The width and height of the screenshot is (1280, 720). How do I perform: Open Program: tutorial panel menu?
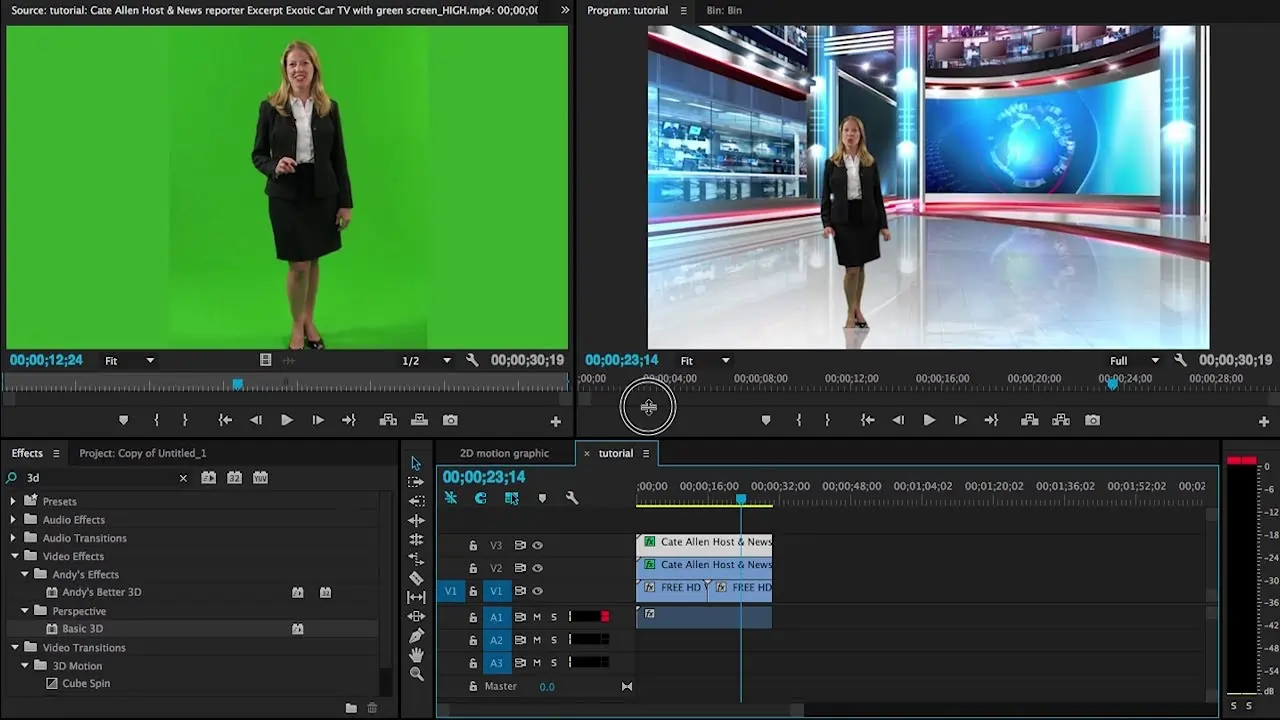tap(683, 10)
